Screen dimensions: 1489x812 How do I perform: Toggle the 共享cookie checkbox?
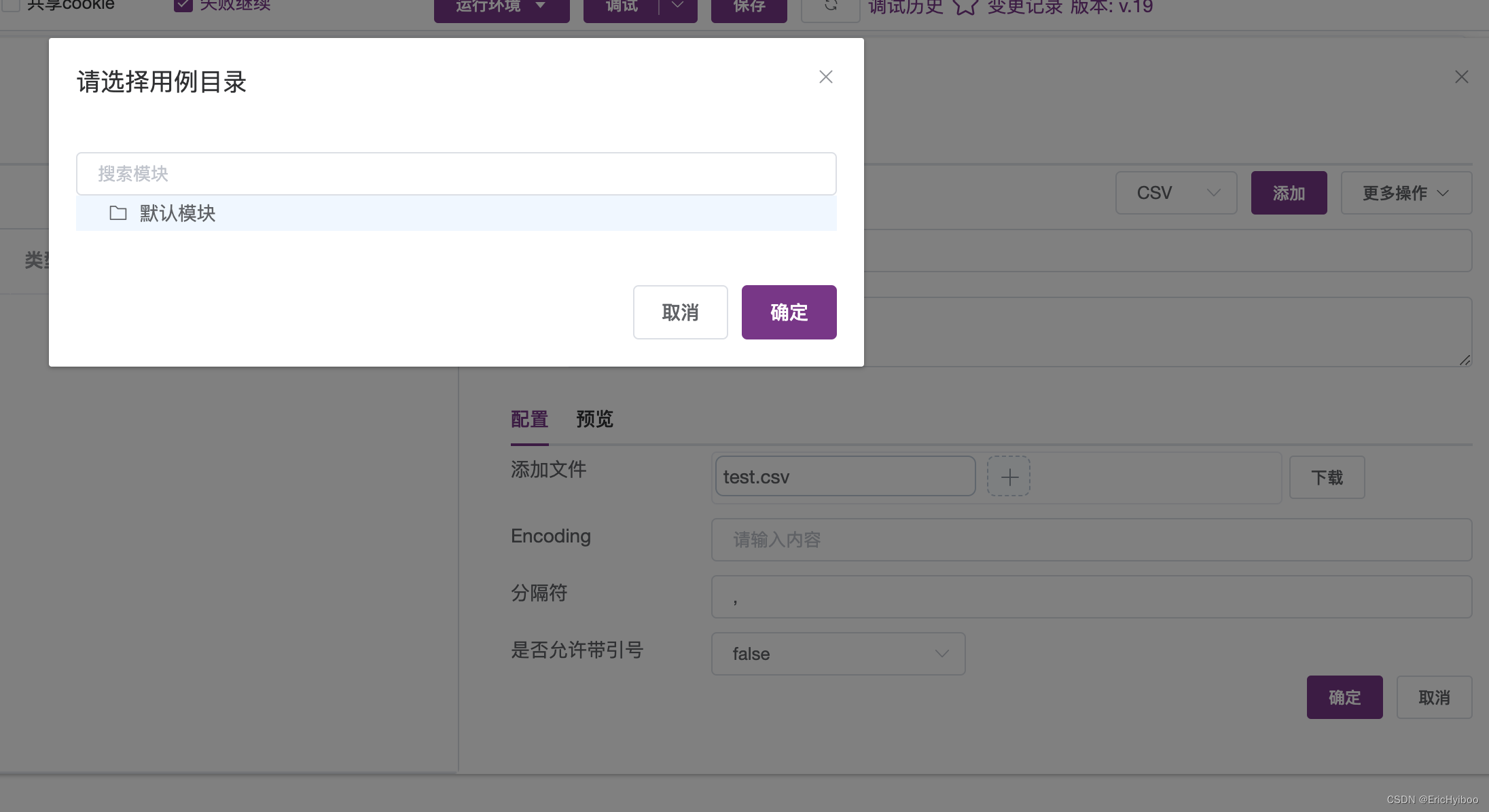[x=11, y=5]
